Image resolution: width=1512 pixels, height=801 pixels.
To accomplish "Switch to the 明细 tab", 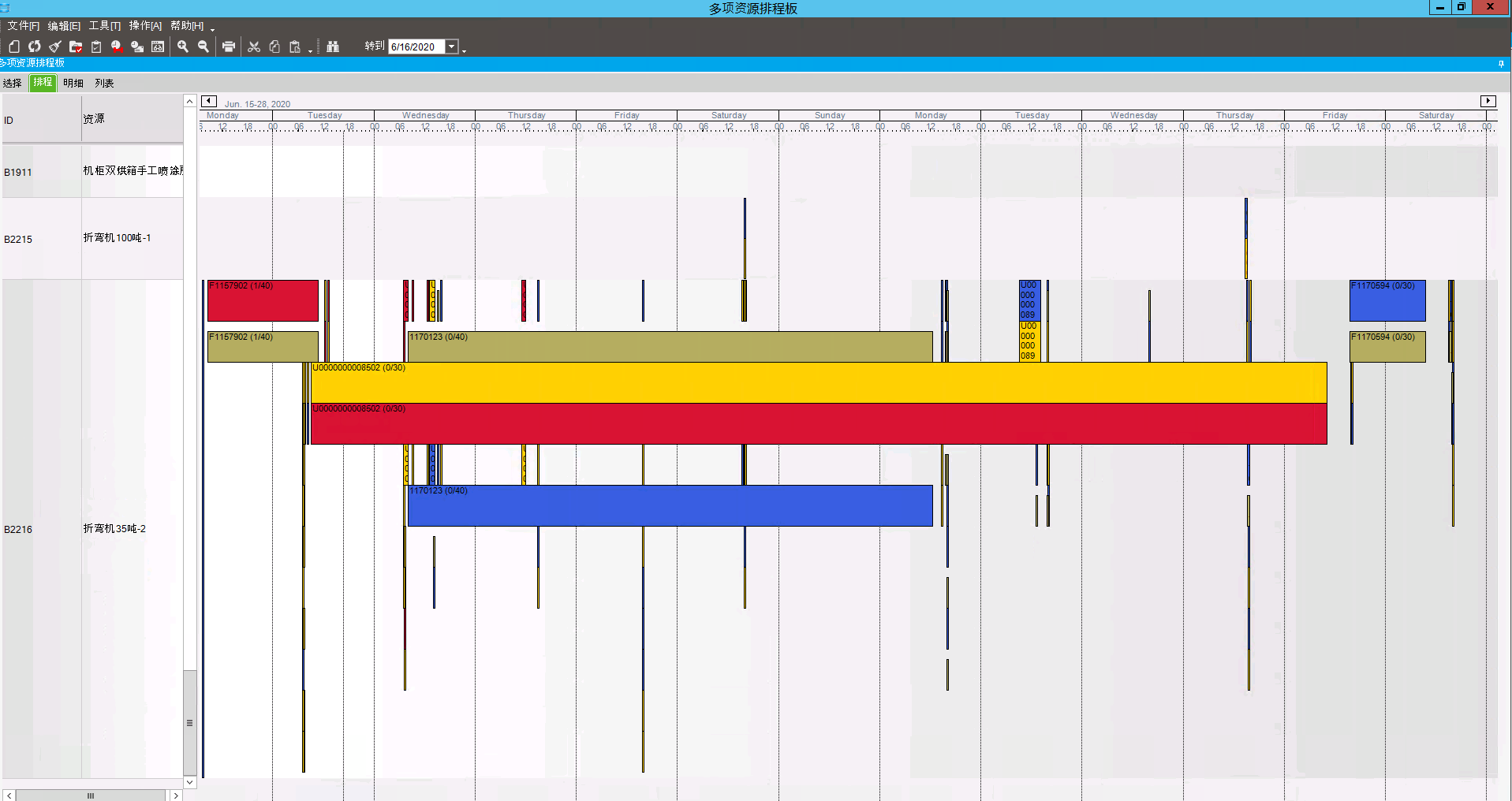I will tap(73, 83).
